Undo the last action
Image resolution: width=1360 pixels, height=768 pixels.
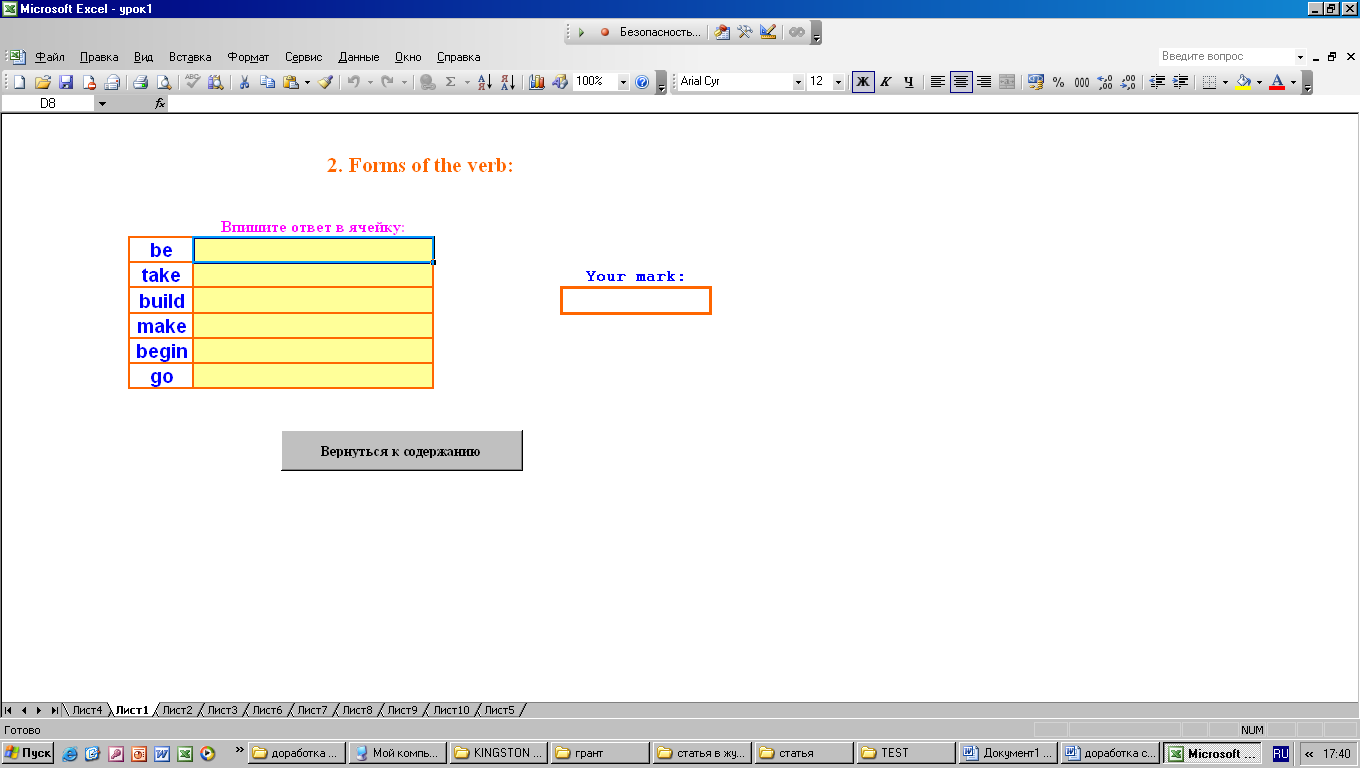click(353, 82)
